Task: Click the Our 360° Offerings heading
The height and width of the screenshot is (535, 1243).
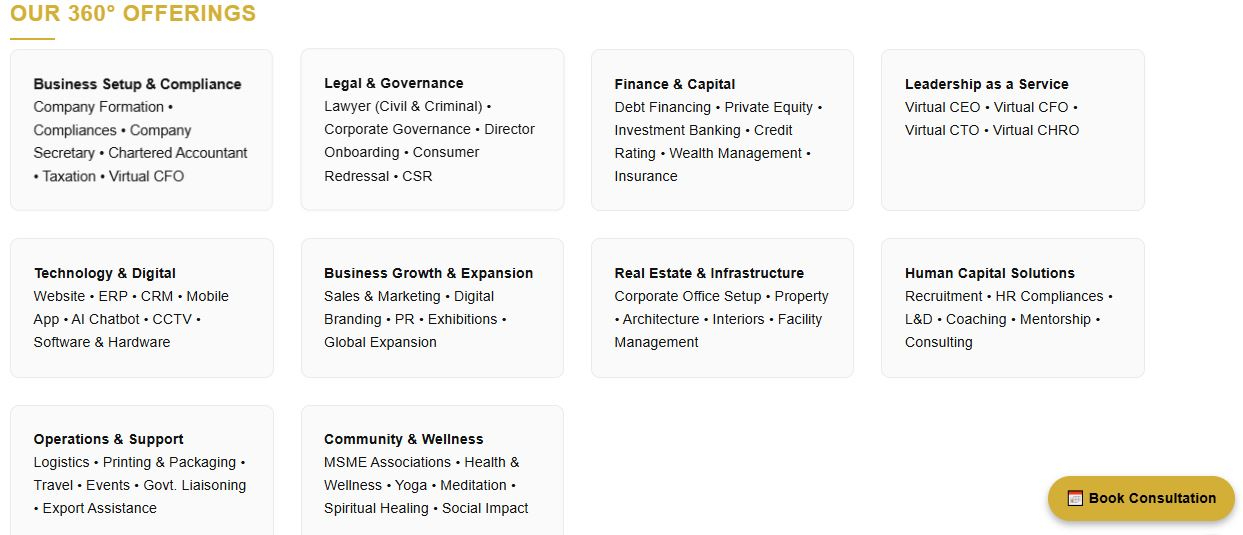Action: pyautogui.click(x=133, y=14)
